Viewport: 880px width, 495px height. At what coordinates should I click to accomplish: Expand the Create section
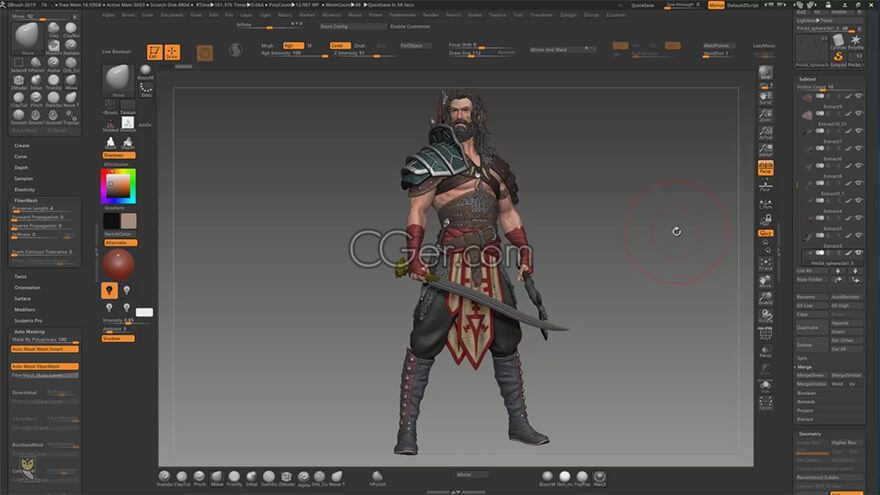pos(22,145)
